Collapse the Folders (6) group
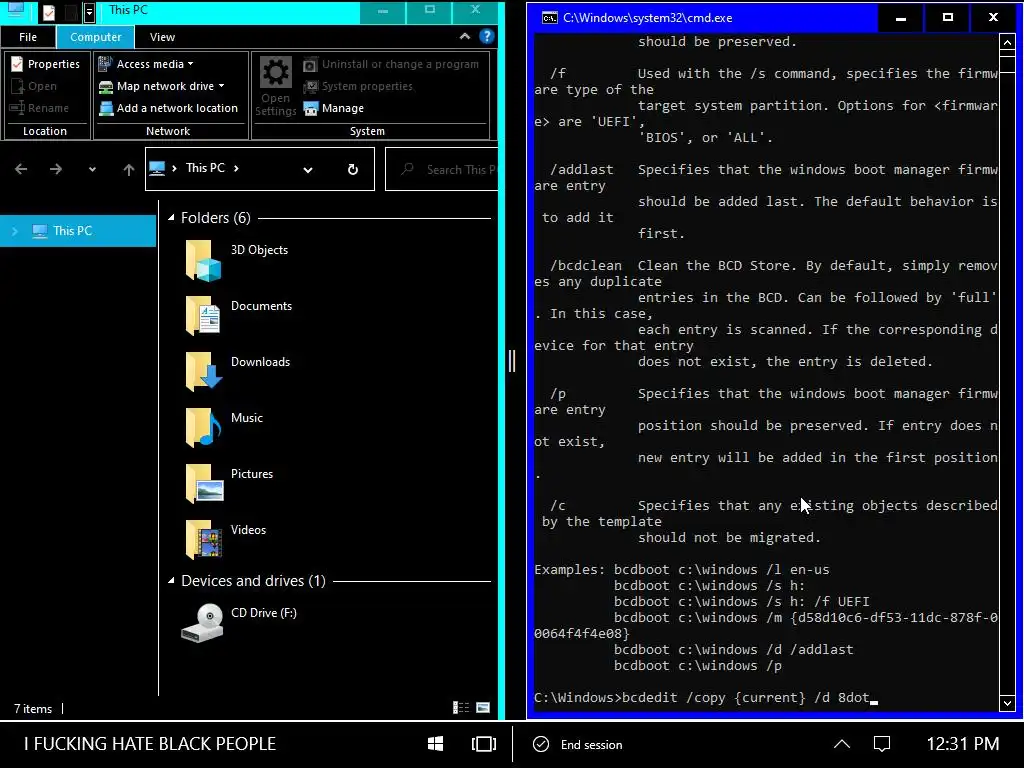Screen dimensions: 1024x768 (x=171, y=217)
